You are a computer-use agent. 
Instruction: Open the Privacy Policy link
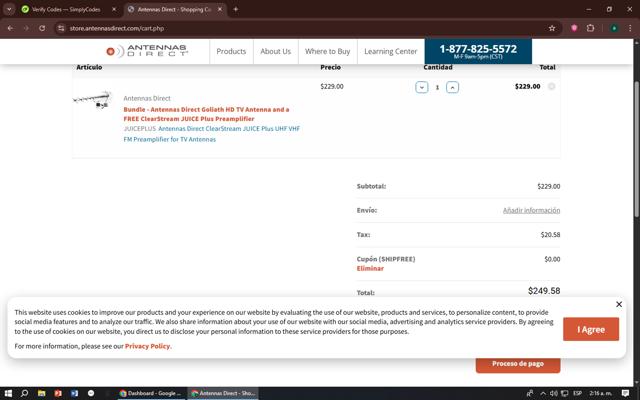pyautogui.click(x=147, y=346)
